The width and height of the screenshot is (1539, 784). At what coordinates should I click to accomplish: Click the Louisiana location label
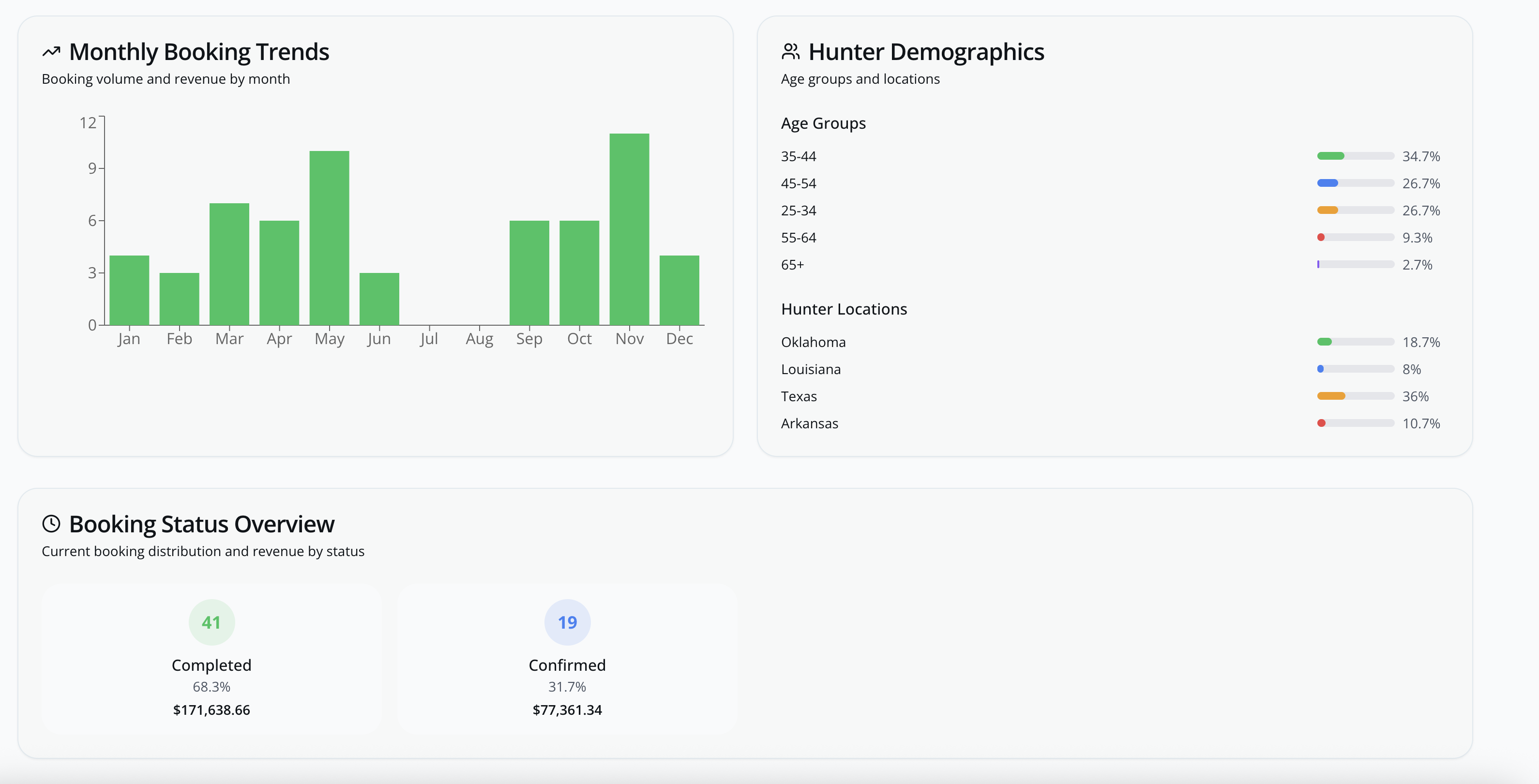[811, 369]
